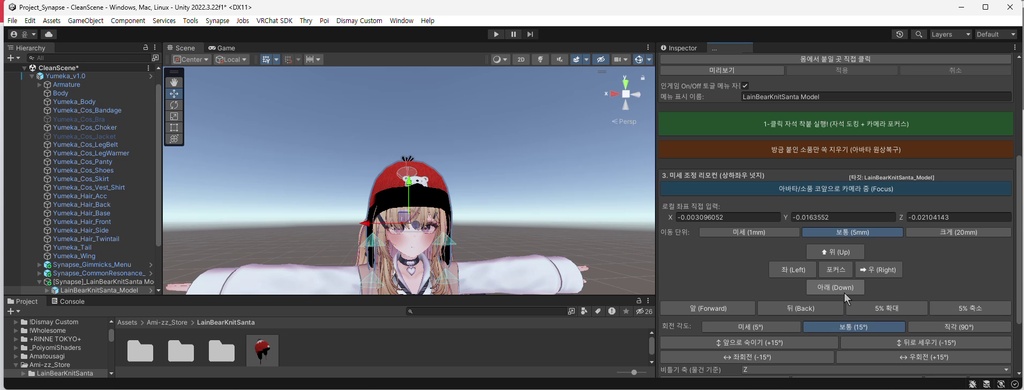The width and height of the screenshot is (1024, 390).
Task: Select the Rotate tool
Action: (174, 105)
